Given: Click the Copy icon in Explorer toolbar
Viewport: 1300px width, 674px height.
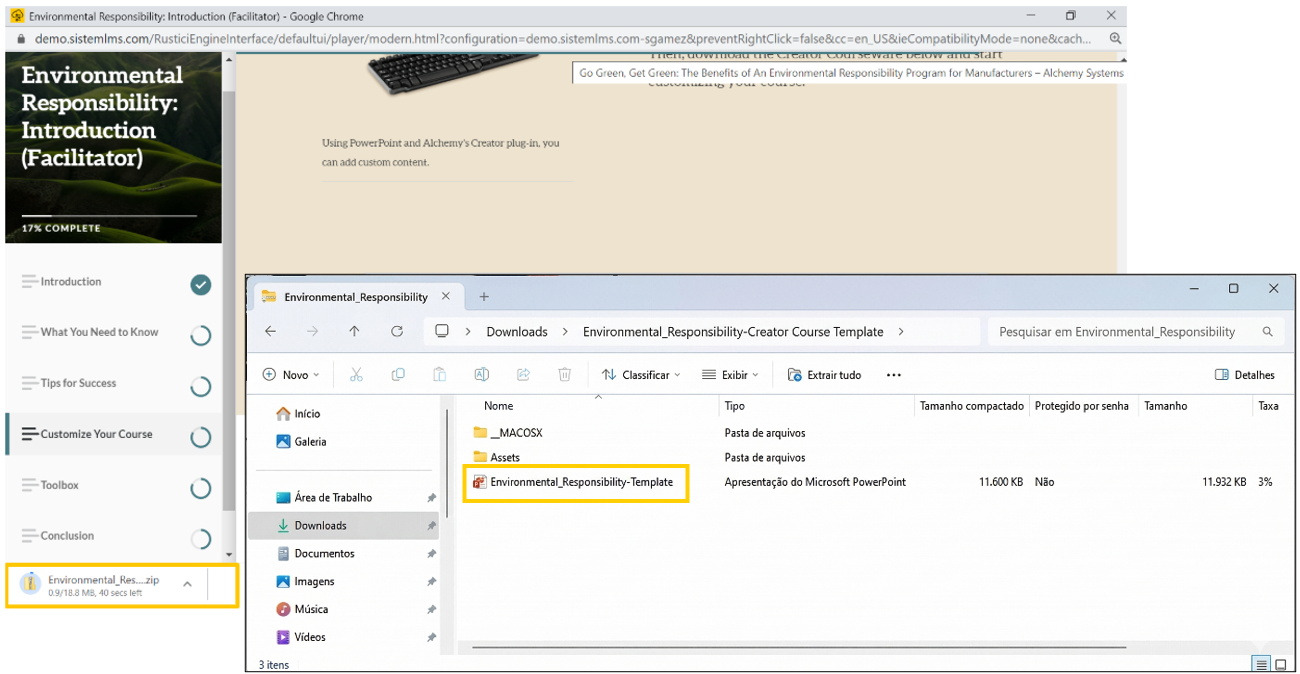Looking at the screenshot, I should tap(398, 375).
